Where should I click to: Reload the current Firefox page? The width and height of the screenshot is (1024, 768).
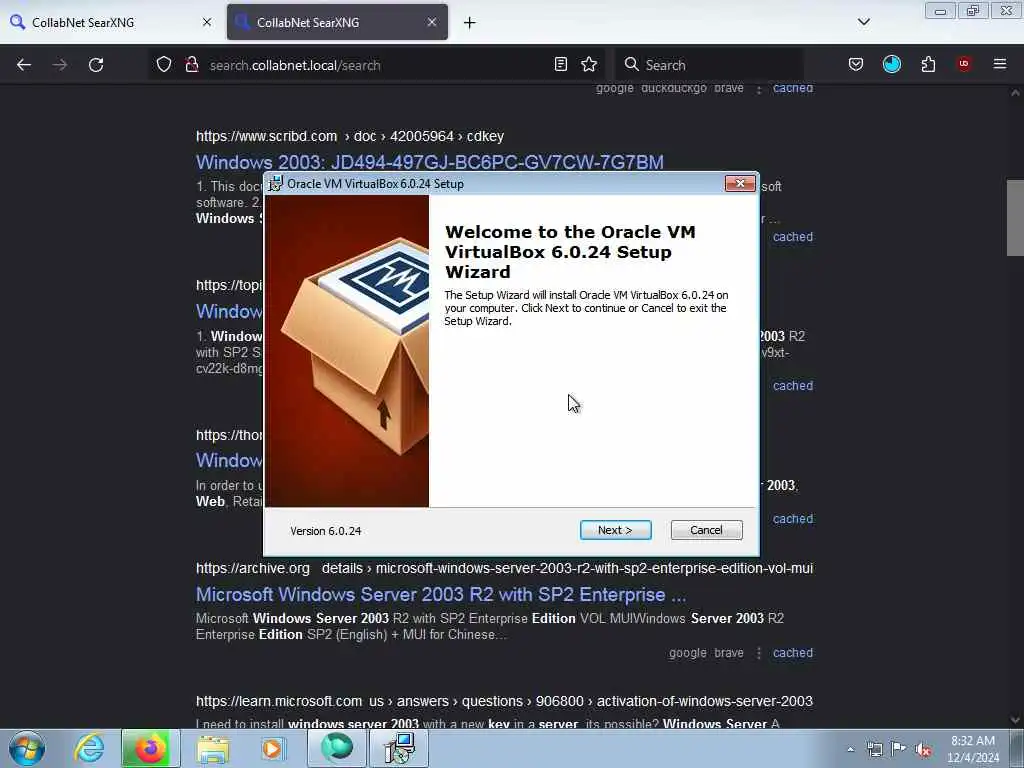96,65
